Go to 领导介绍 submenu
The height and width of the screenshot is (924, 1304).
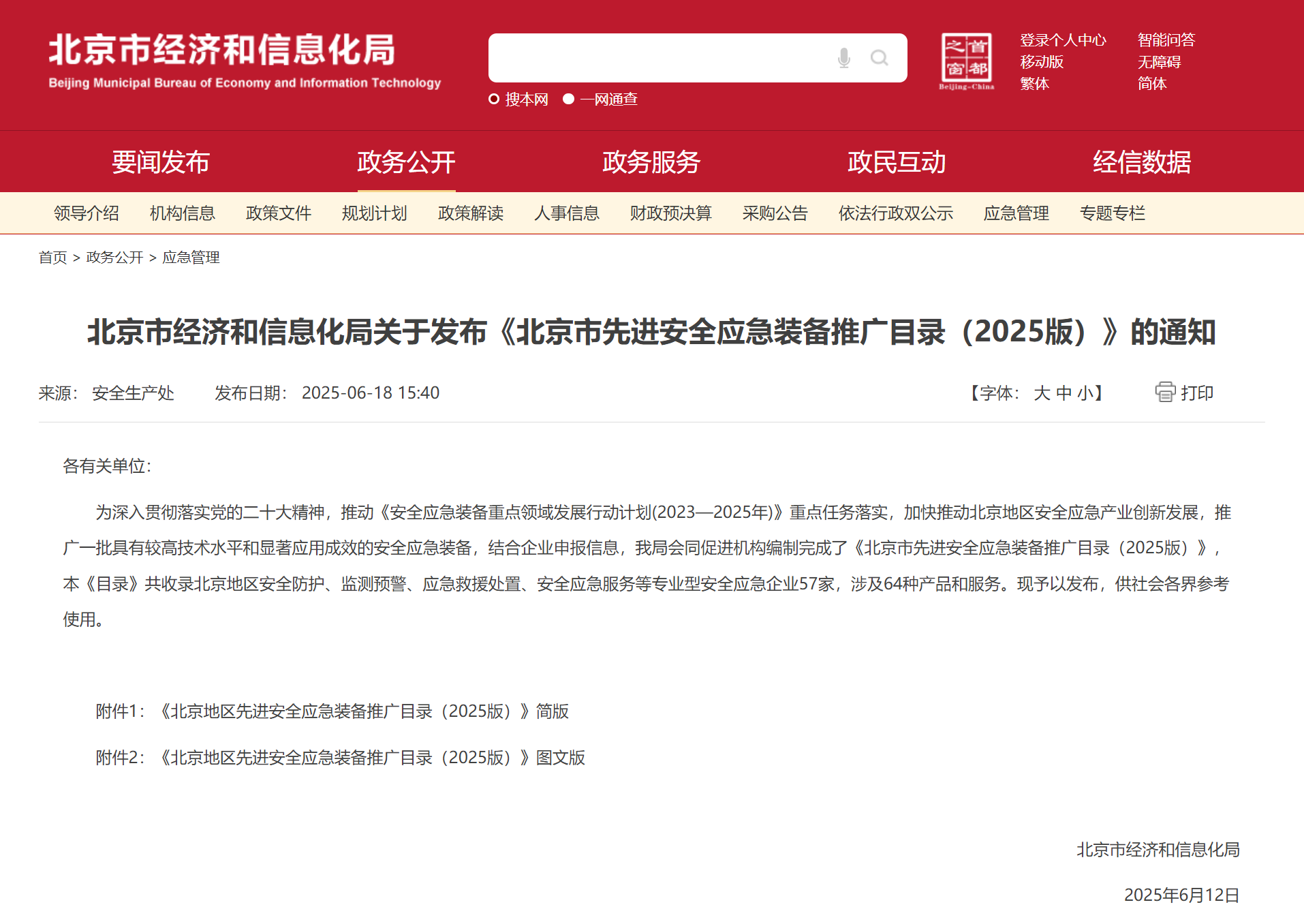[x=87, y=213]
